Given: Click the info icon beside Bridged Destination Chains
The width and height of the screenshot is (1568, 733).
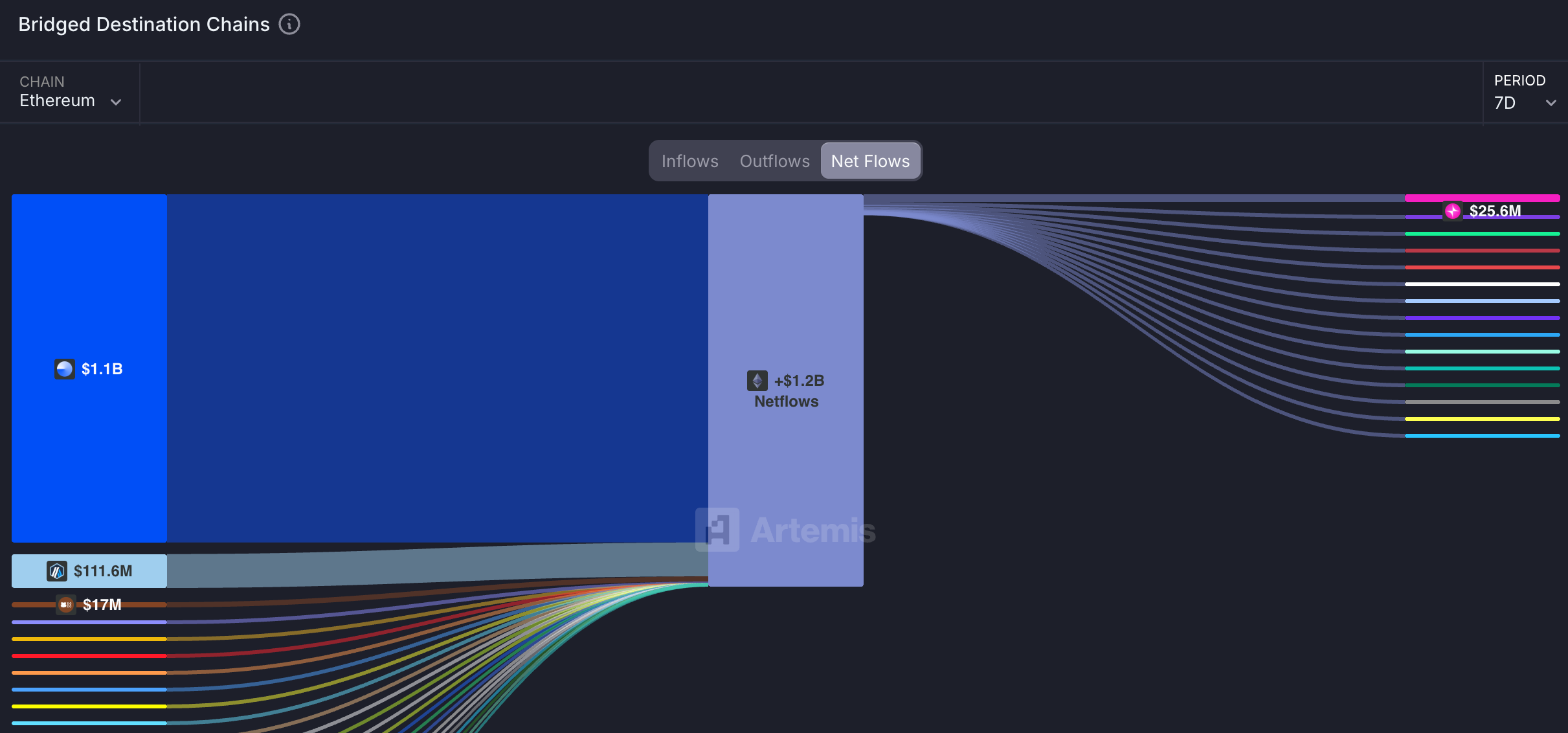Looking at the screenshot, I should [289, 25].
